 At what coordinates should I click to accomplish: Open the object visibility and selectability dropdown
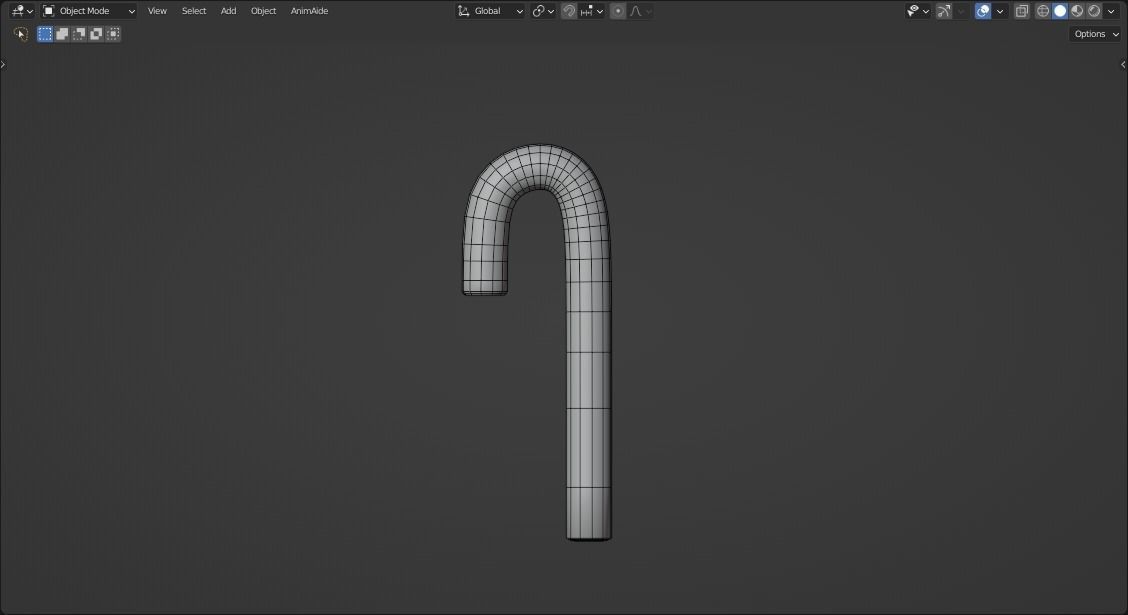[918, 11]
